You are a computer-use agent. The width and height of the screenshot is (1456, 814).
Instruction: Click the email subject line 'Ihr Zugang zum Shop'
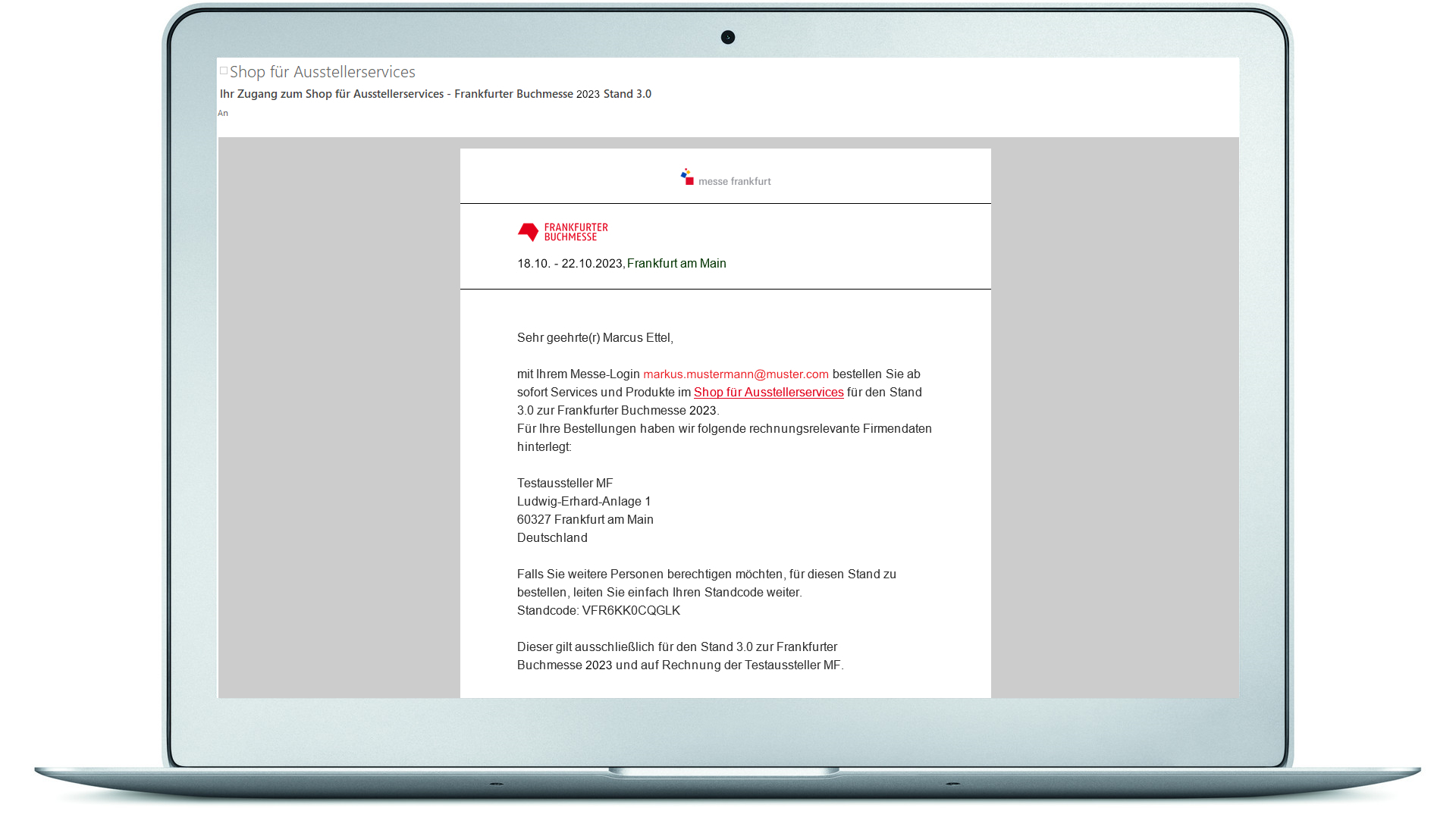click(x=435, y=94)
